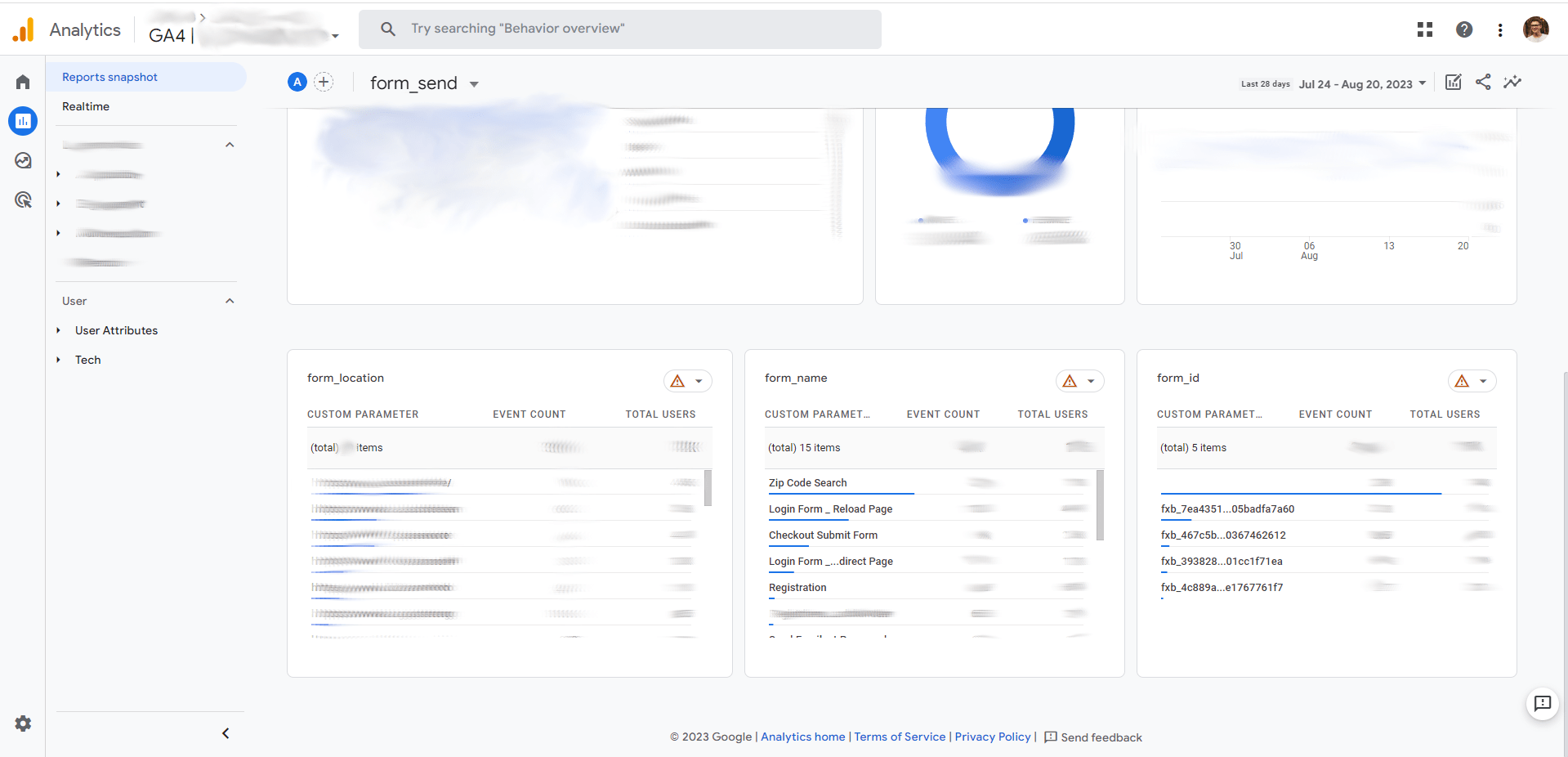Open the Explore icon in left rail

tap(23, 160)
